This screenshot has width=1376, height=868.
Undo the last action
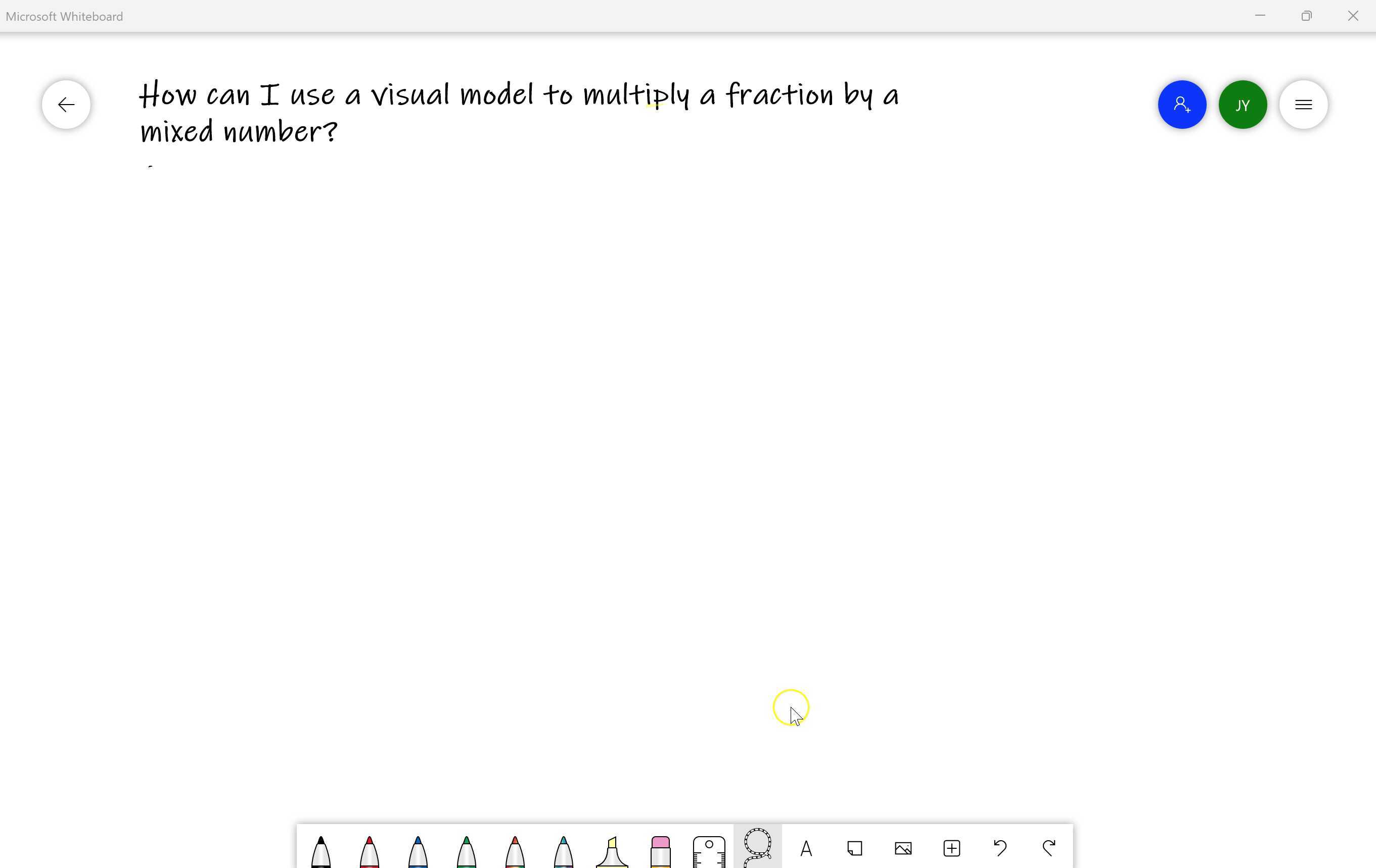pos(1000,849)
